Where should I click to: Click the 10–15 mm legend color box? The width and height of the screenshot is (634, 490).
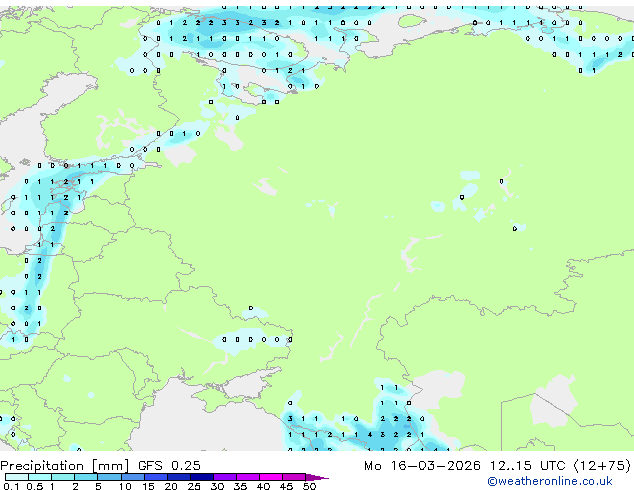[x=132, y=477]
